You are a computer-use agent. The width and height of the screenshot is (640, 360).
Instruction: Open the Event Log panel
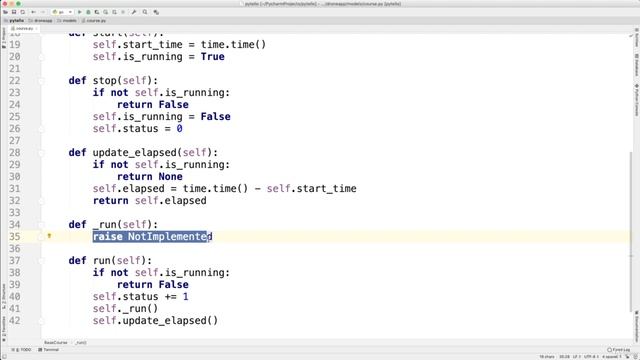[618, 350]
